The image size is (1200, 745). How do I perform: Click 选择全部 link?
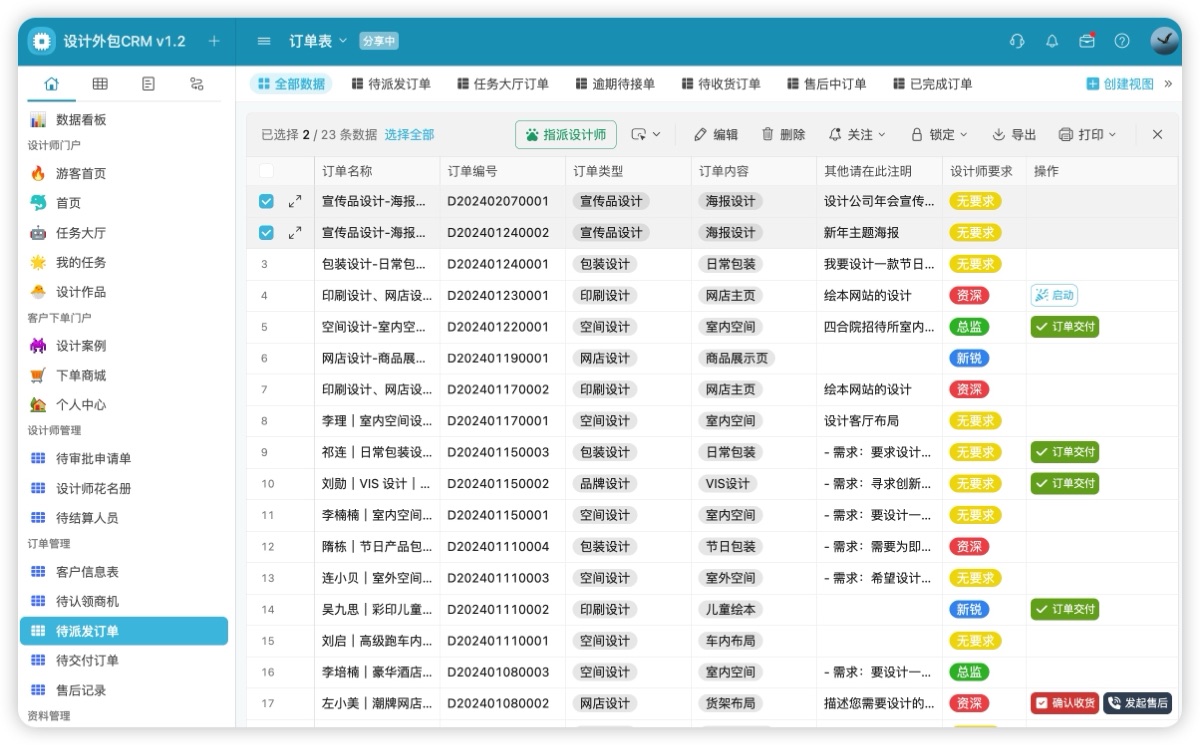[x=409, y=135]
